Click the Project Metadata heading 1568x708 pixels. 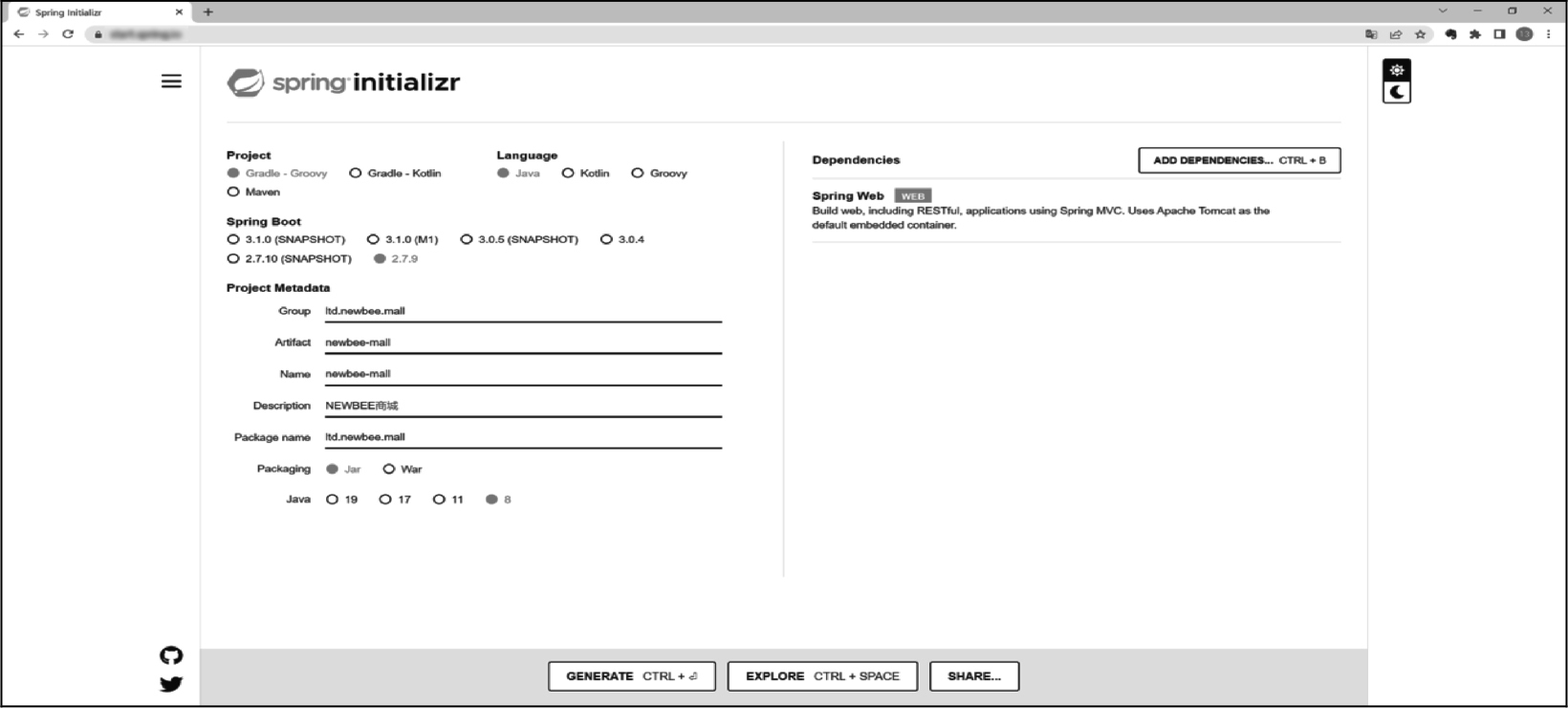click(278, 288)
